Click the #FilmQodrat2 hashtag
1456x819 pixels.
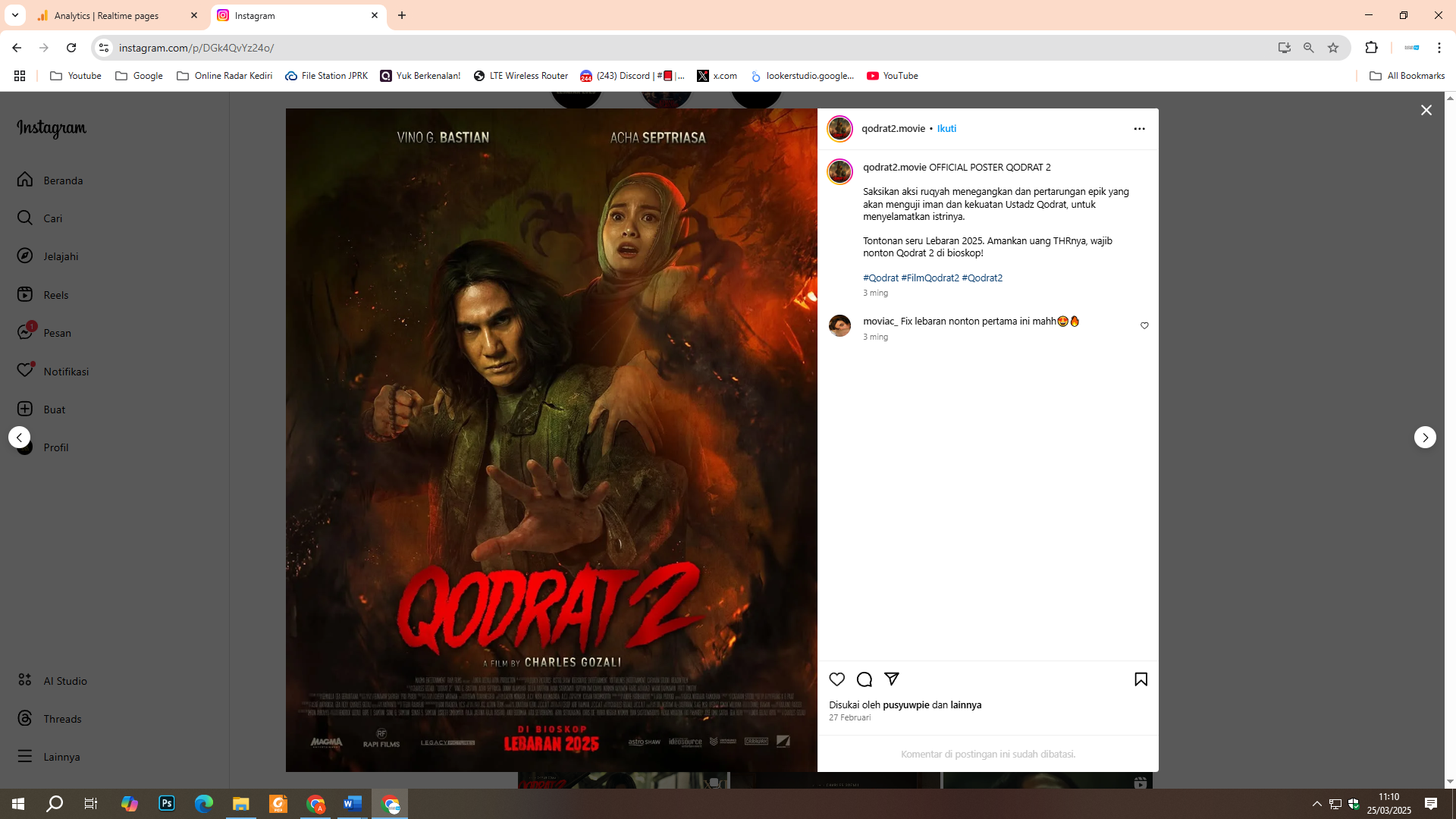(930, 278)
